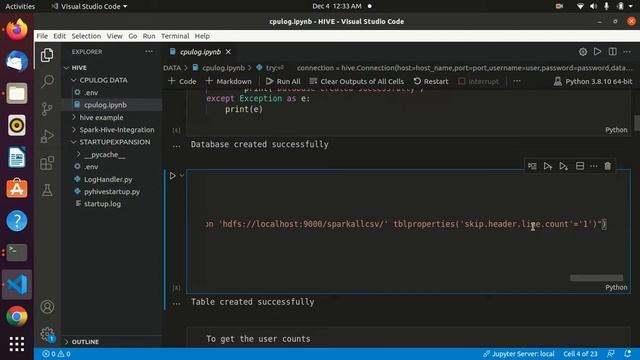Add a new Code cell

182,81
